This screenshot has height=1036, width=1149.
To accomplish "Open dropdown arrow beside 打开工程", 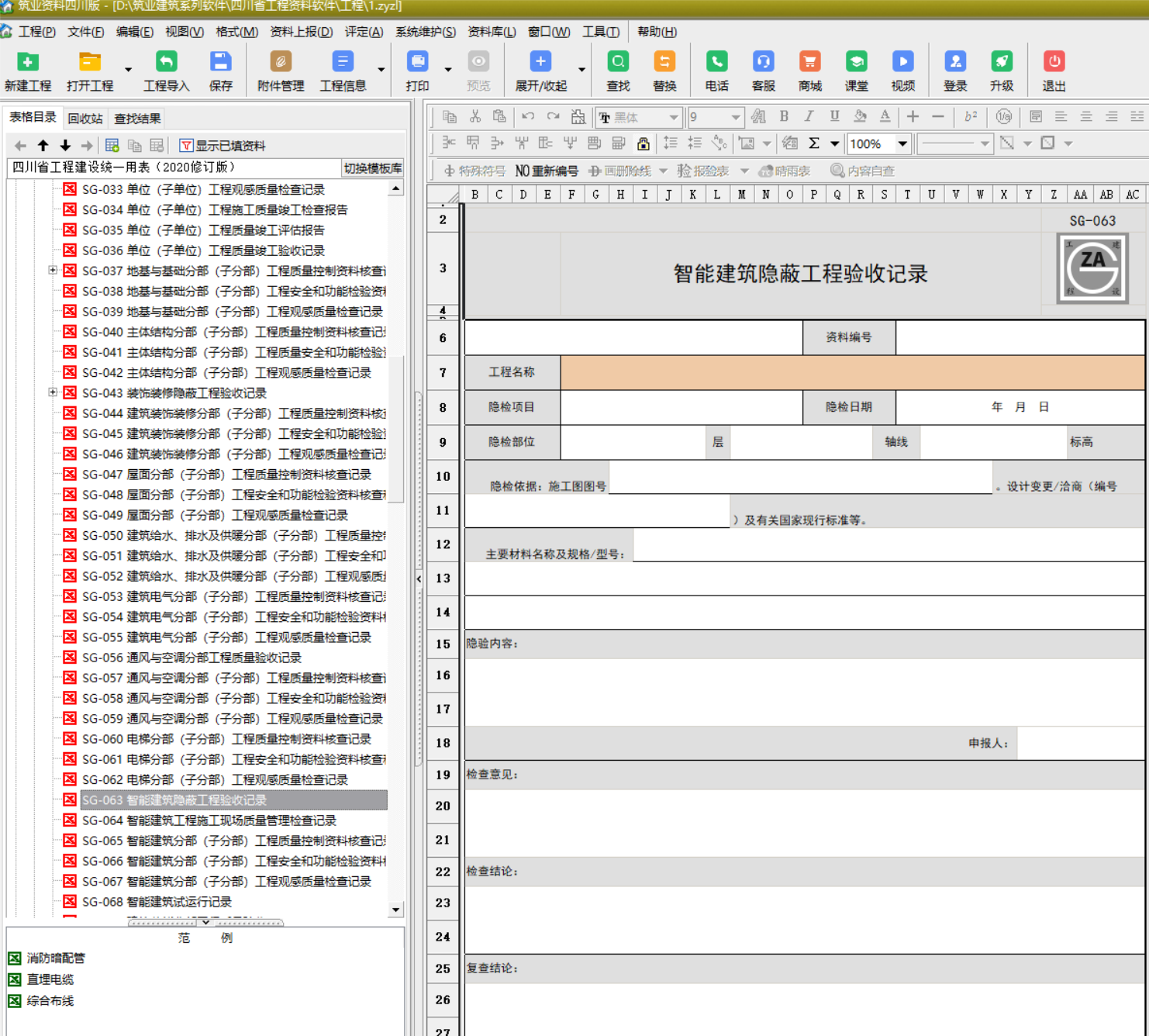I will tap(128, 70).
